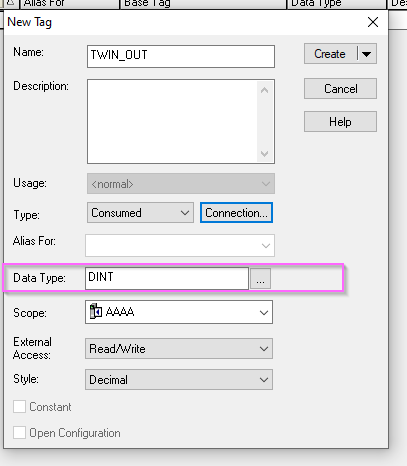Click the Alias For column header behind dialog
Screen dimensions: 407x466
pos(70,4)
